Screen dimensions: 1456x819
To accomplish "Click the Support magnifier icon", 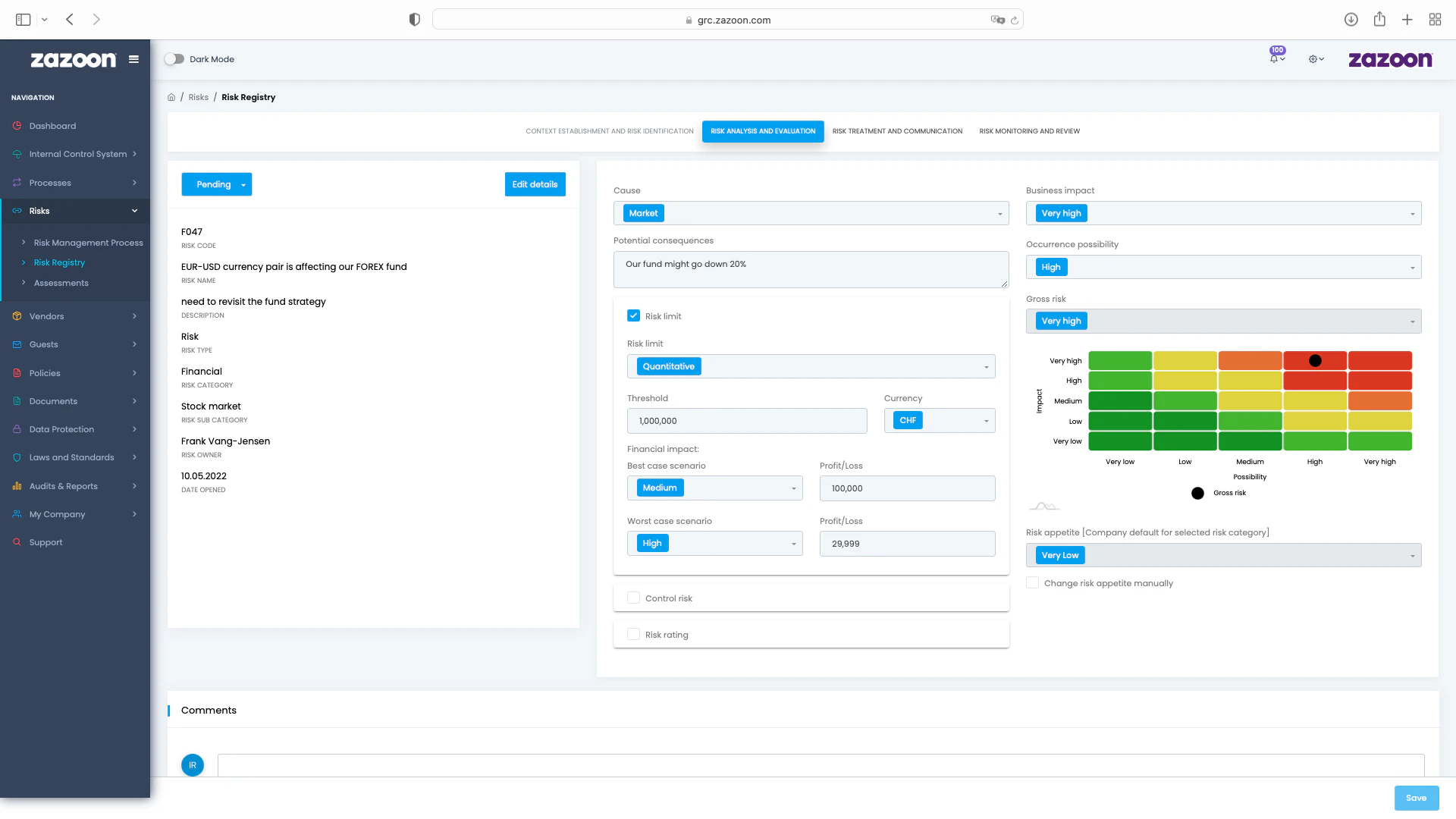I will (x=17, y=541).
